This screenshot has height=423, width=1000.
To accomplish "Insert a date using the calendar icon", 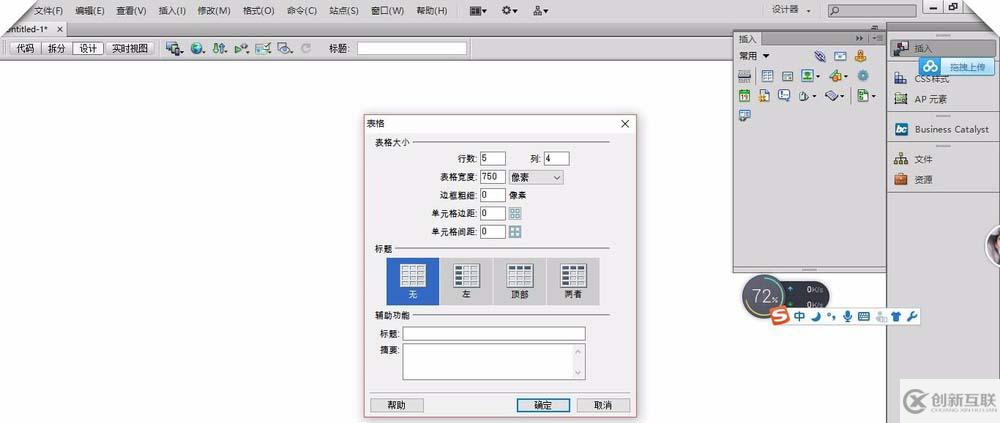I will tap(744, 96).
